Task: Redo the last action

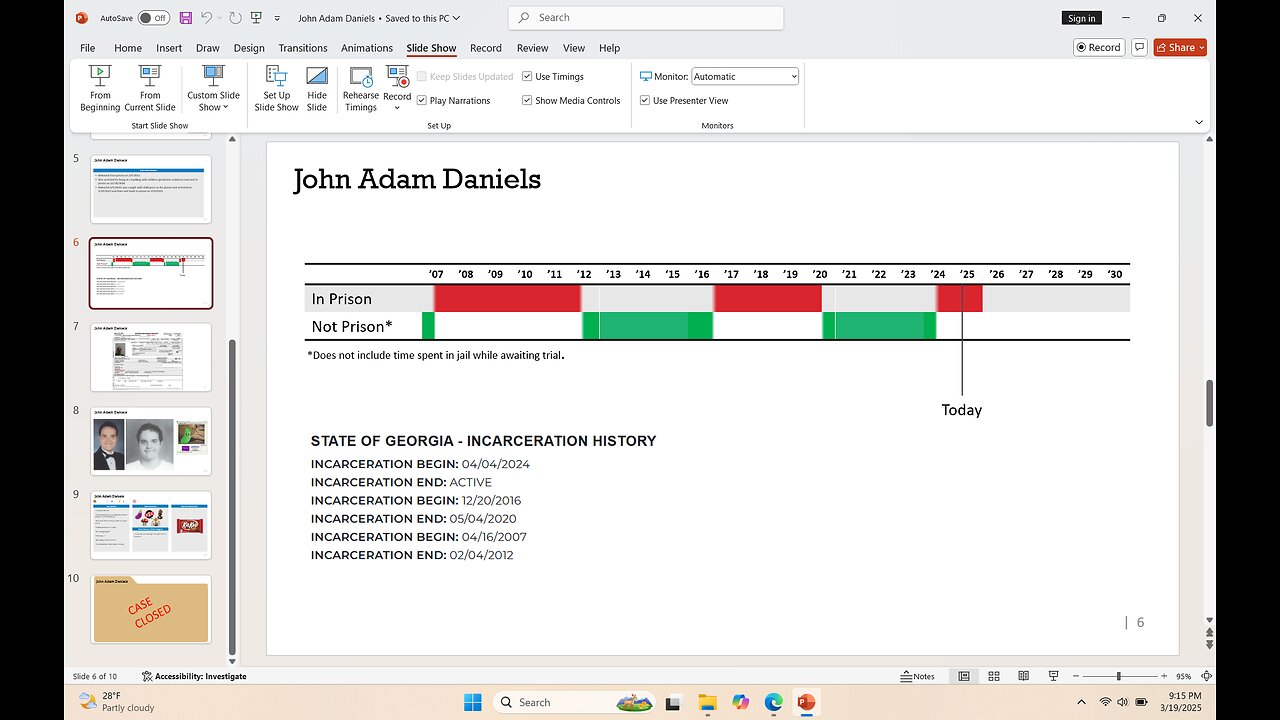Action: pyautogui.click(x=235, y=18)
